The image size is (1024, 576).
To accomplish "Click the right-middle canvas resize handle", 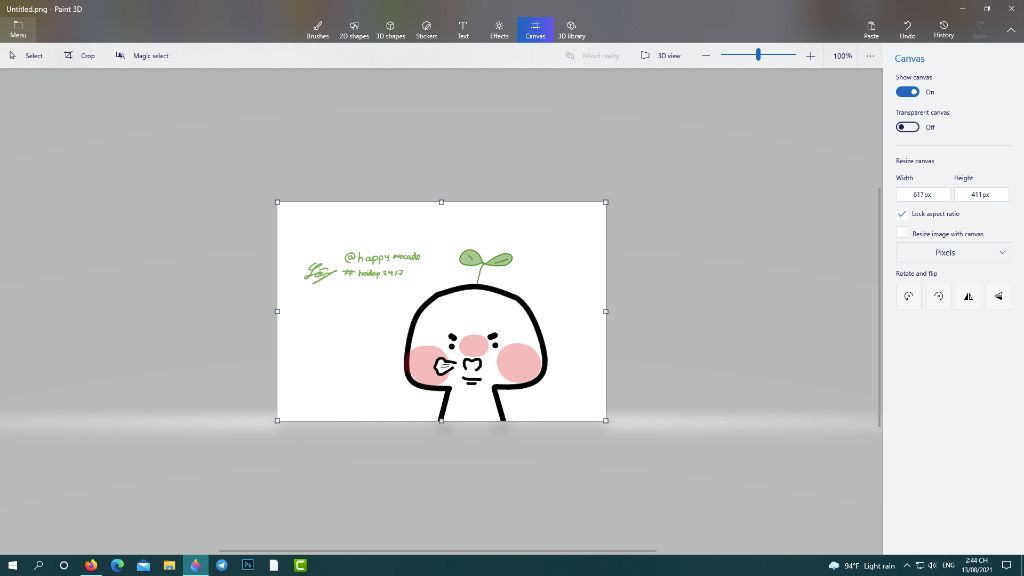I will pyautogui.click(x=606, y=312).
